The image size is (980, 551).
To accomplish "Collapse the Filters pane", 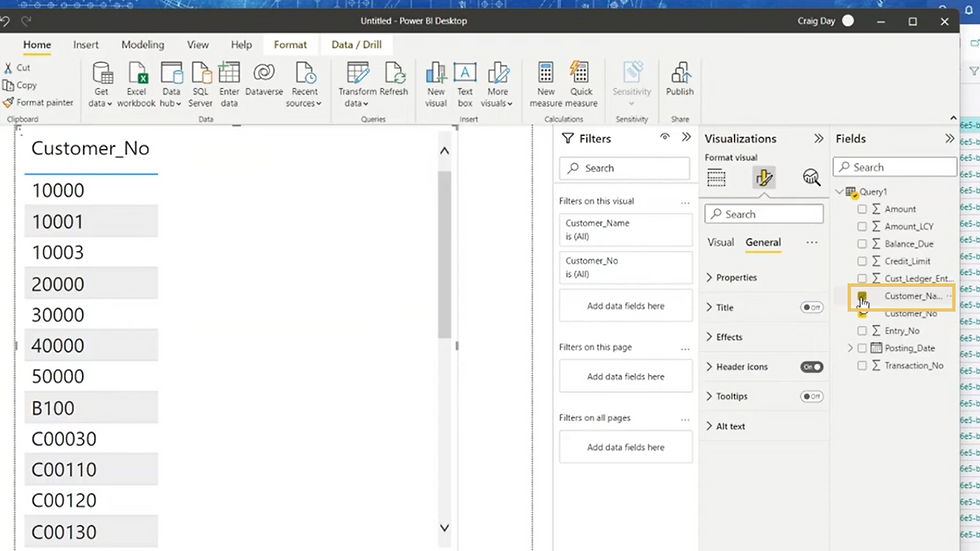I will point(686,137).
